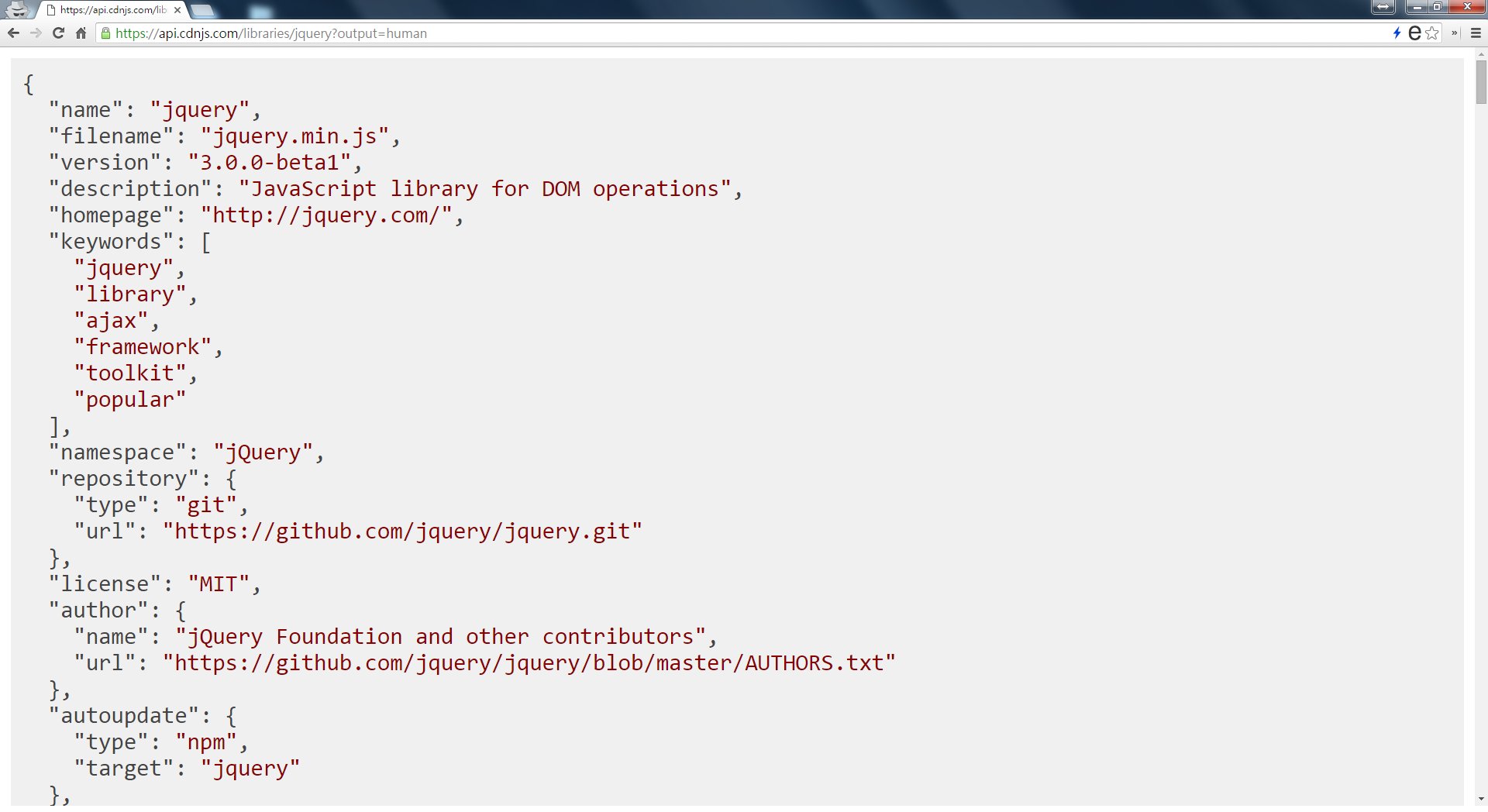Screen dimensions: 1488x812
Task: Click the forward navigation arrow
Action: (36, 33)
